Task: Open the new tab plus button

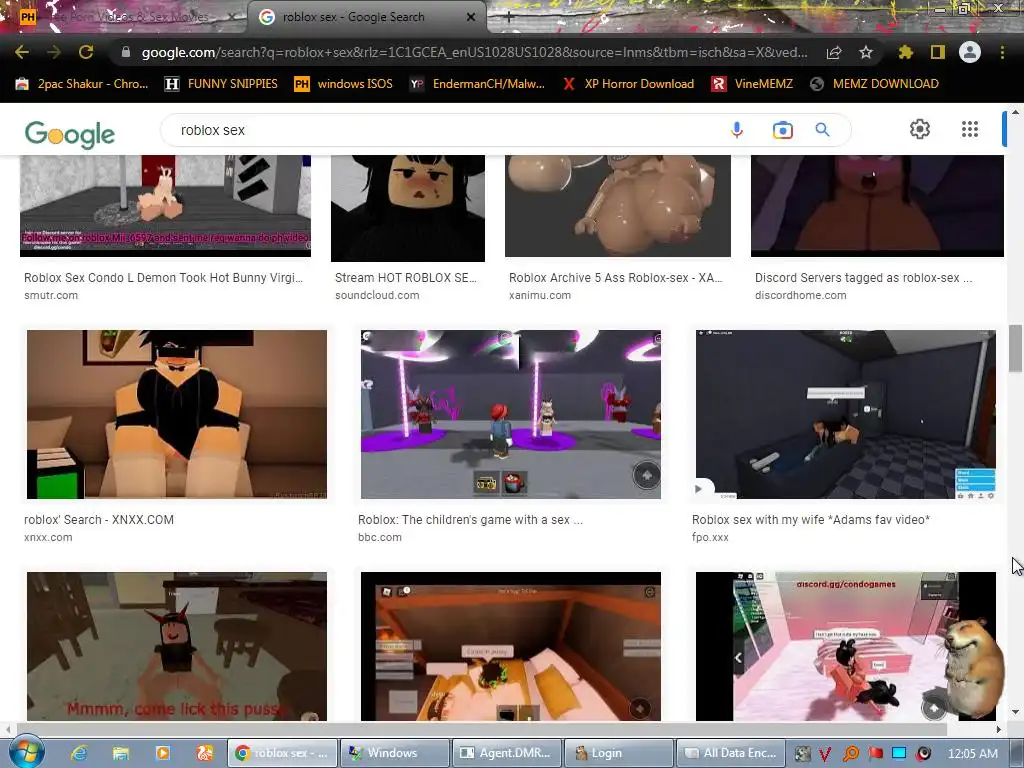Action: 509,18
